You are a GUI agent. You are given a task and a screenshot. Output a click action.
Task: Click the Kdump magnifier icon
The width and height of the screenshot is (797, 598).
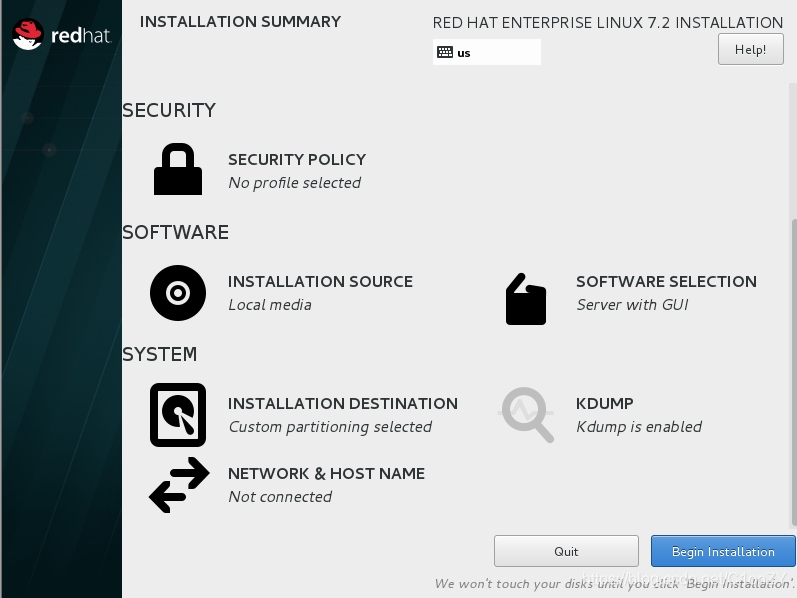tap(527, 414)
